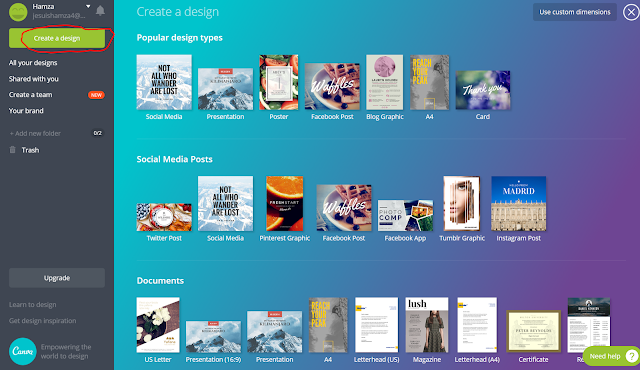Open Learn to design link
640x370 pixels.
click(33, 305)
